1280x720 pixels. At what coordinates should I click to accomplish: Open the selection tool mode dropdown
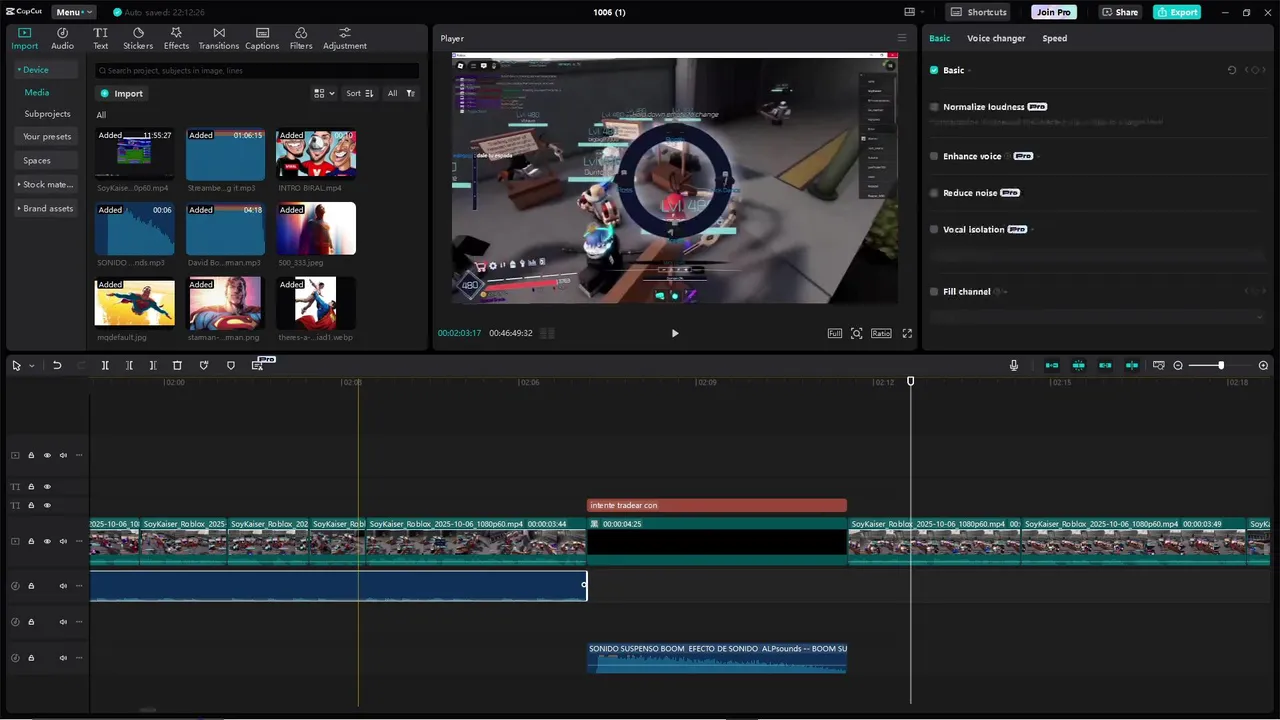pos(32,365)
